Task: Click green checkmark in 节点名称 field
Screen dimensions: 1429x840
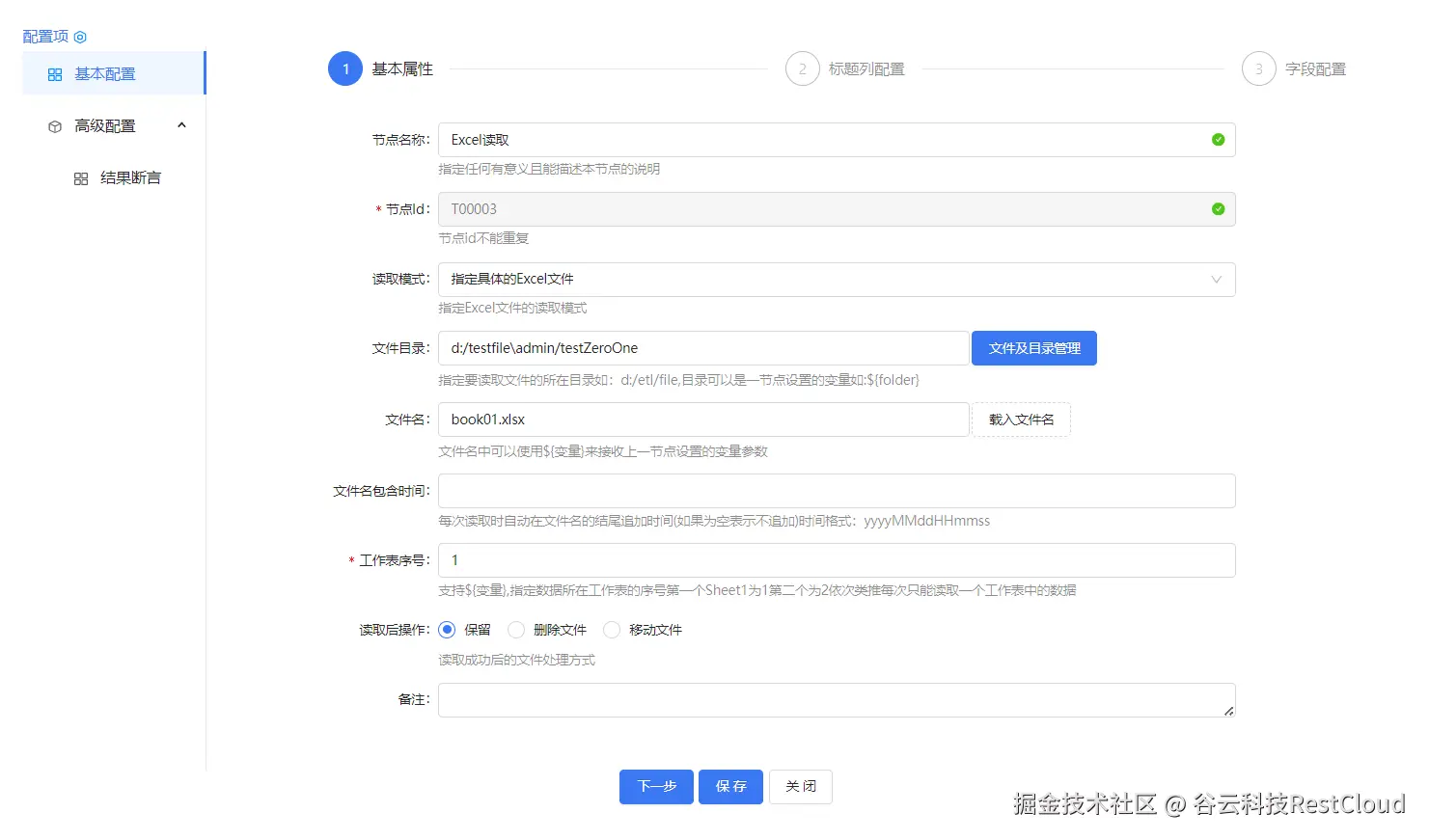Action: (1219, 139)
